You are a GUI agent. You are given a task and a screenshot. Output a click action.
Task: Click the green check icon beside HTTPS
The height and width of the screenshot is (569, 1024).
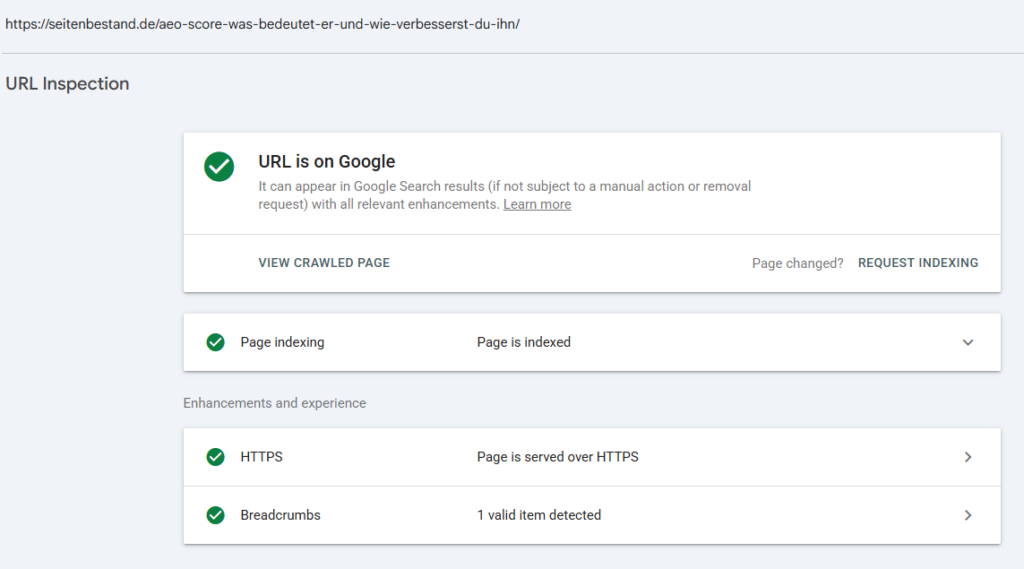(x=216, y=457)
